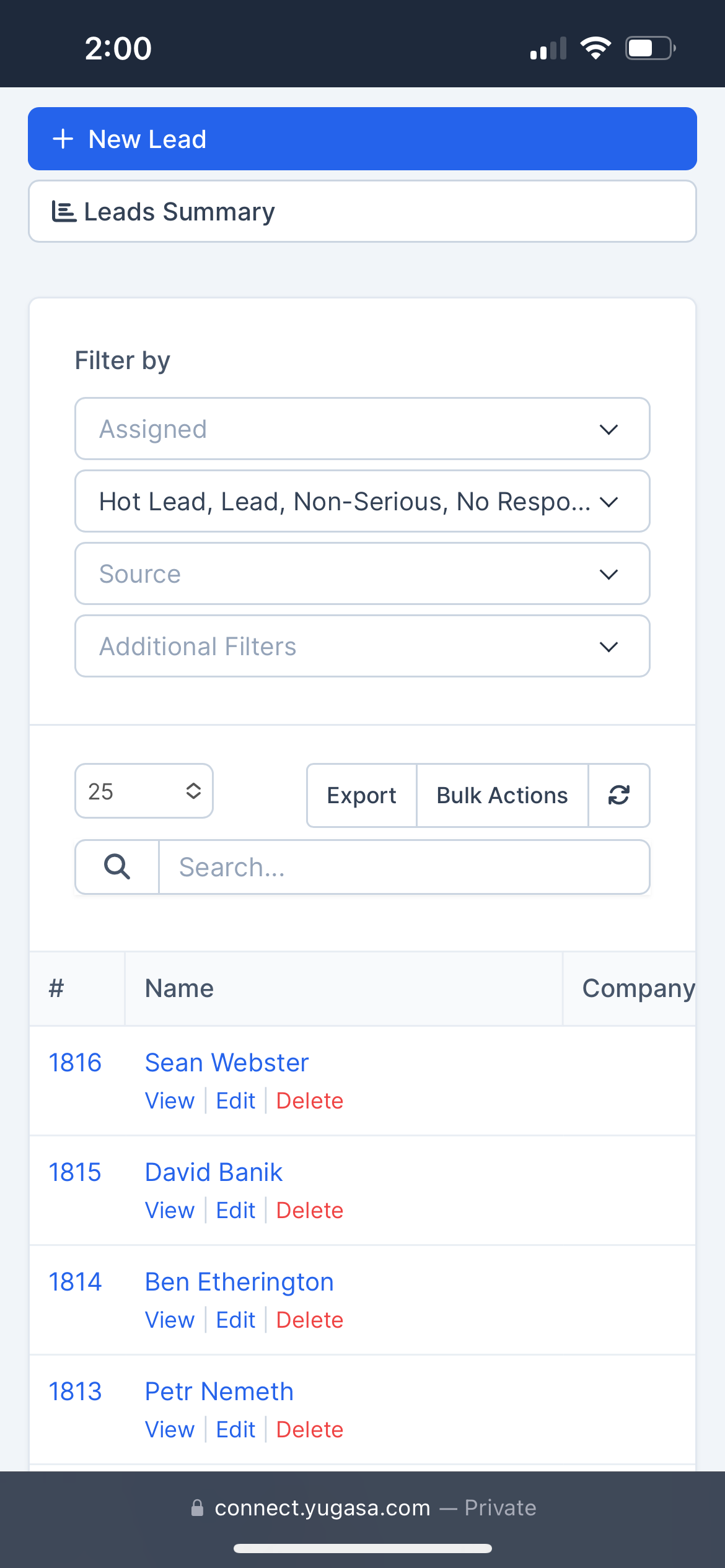
Task: Refresh the leads list
Action: pos(619,795)
